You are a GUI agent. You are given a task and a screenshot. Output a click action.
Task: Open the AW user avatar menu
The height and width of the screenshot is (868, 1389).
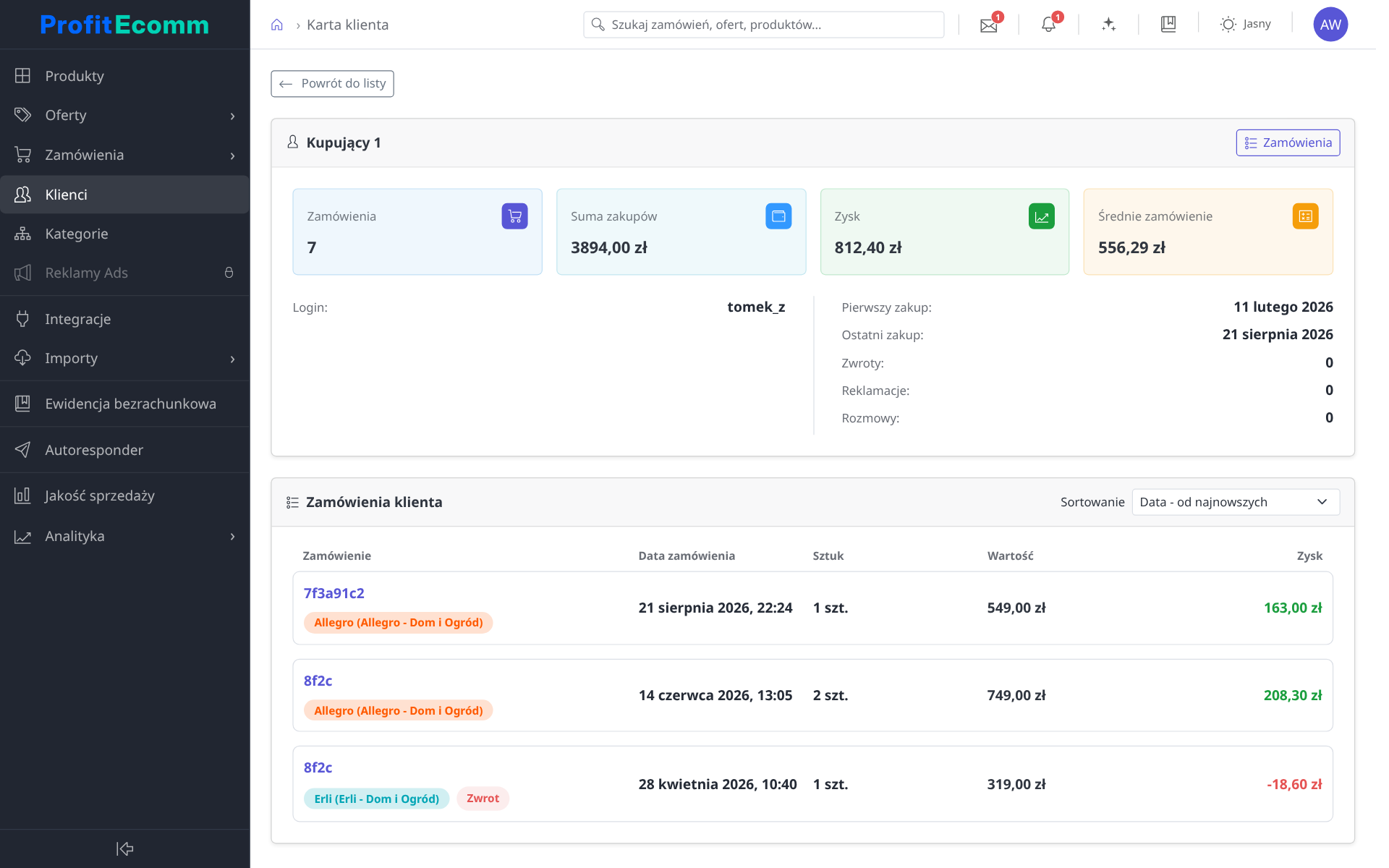pos(1330,25)
